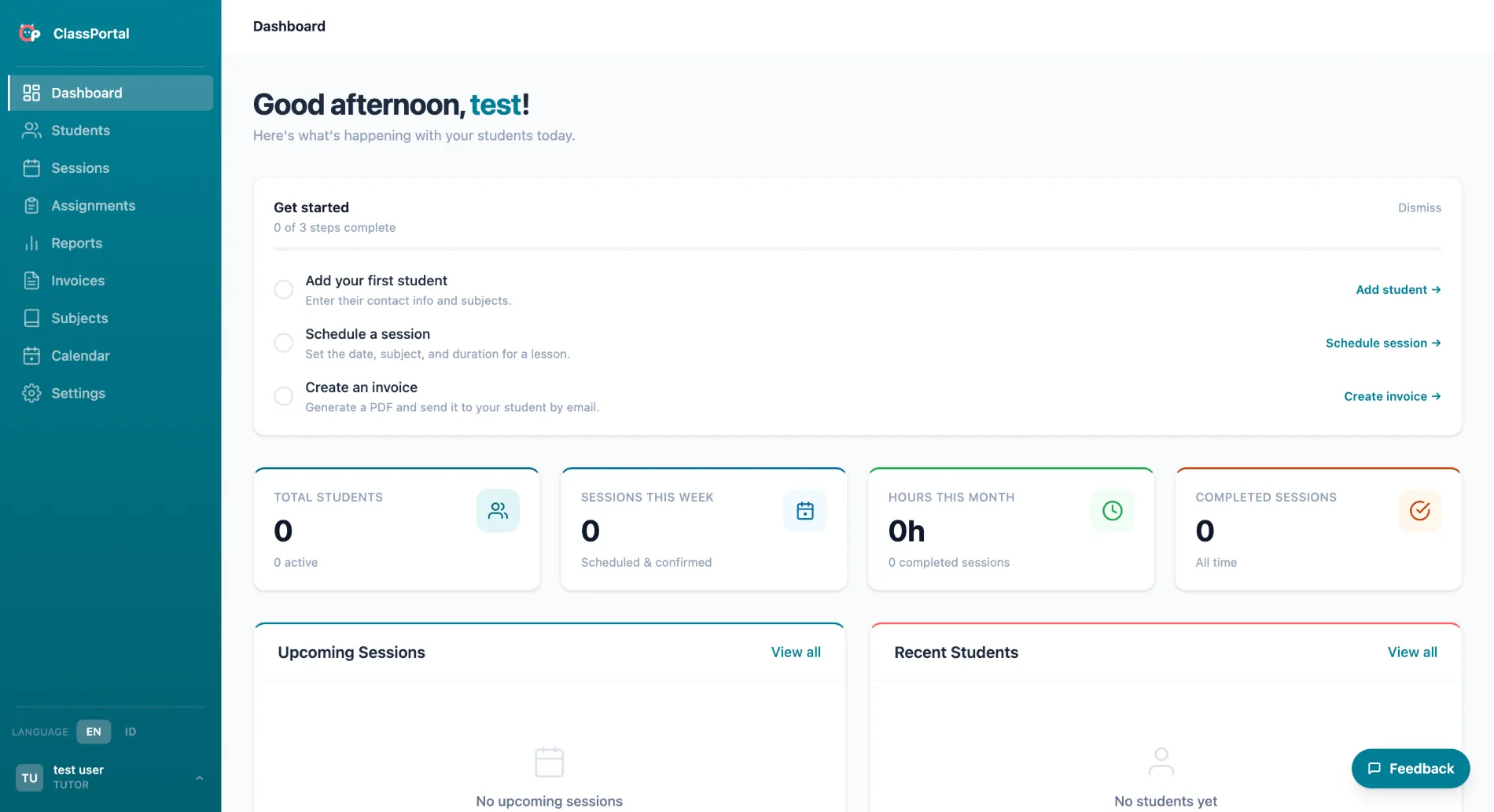Screen dimensions: 1494x812
Task: Expand the test user account menu chevron
Action: tap(199, 777)
